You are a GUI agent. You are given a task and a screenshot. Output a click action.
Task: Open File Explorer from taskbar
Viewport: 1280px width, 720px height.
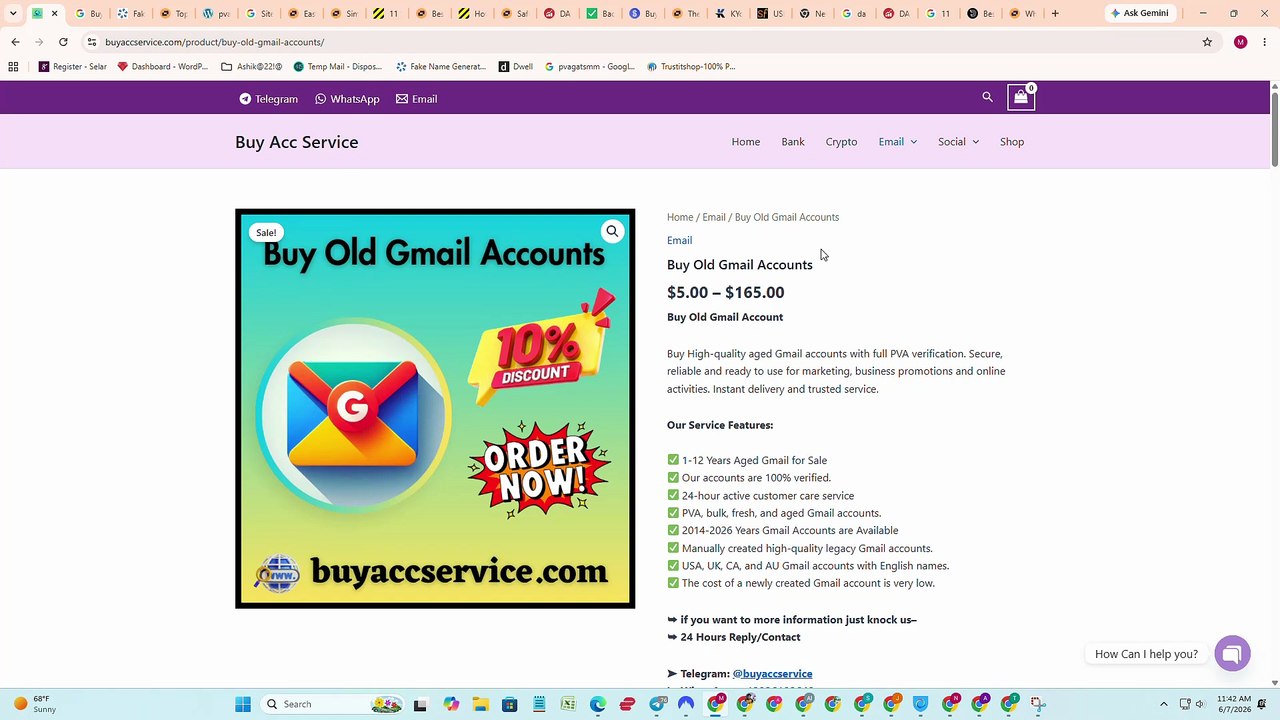click(x=480, y=704)
